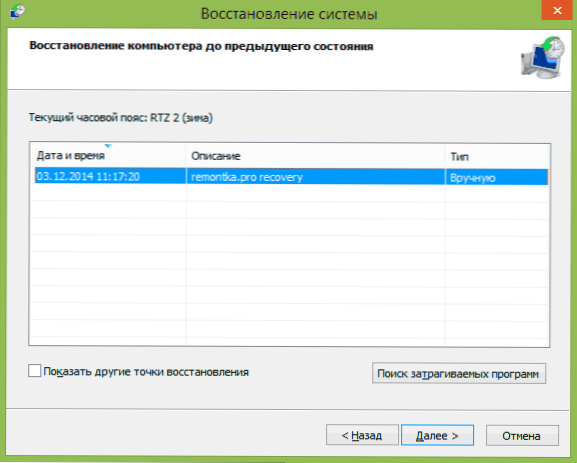Screen dimensions: 577x463
Task: Click the Текущий часовой пояс text
Action: [x=121, y=118]
